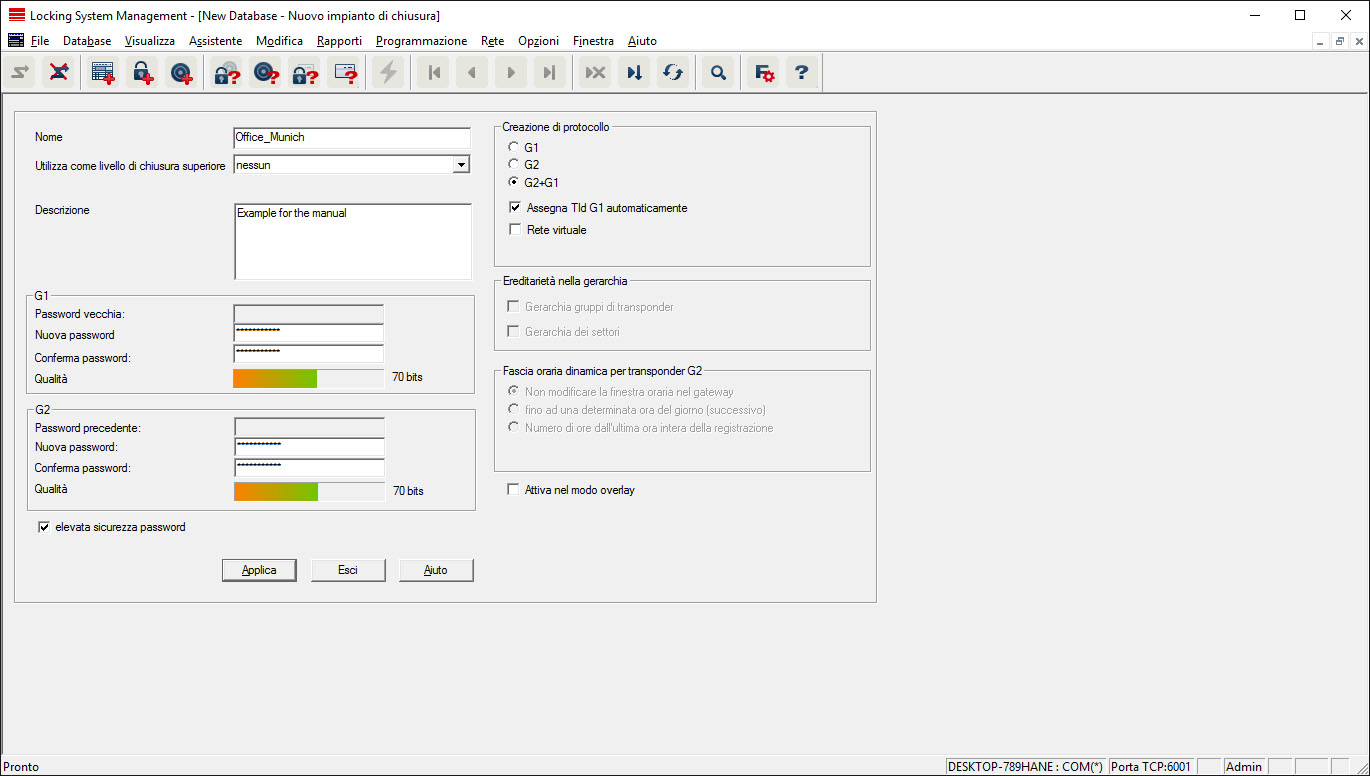Open the Assistente menu
This screenshot has height=776, width=1370.
[215, 41]
